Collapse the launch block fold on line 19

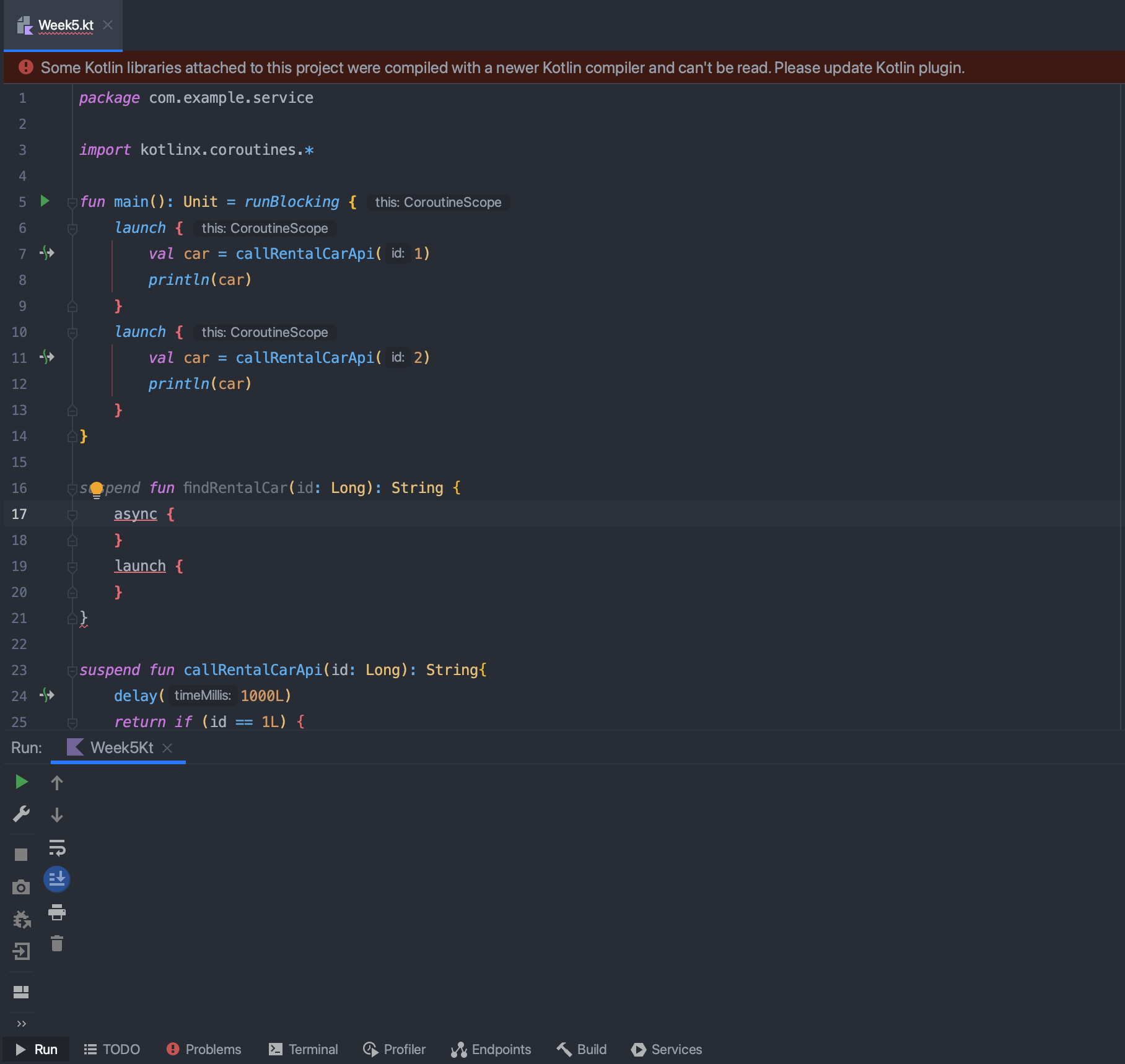[72, 567]
